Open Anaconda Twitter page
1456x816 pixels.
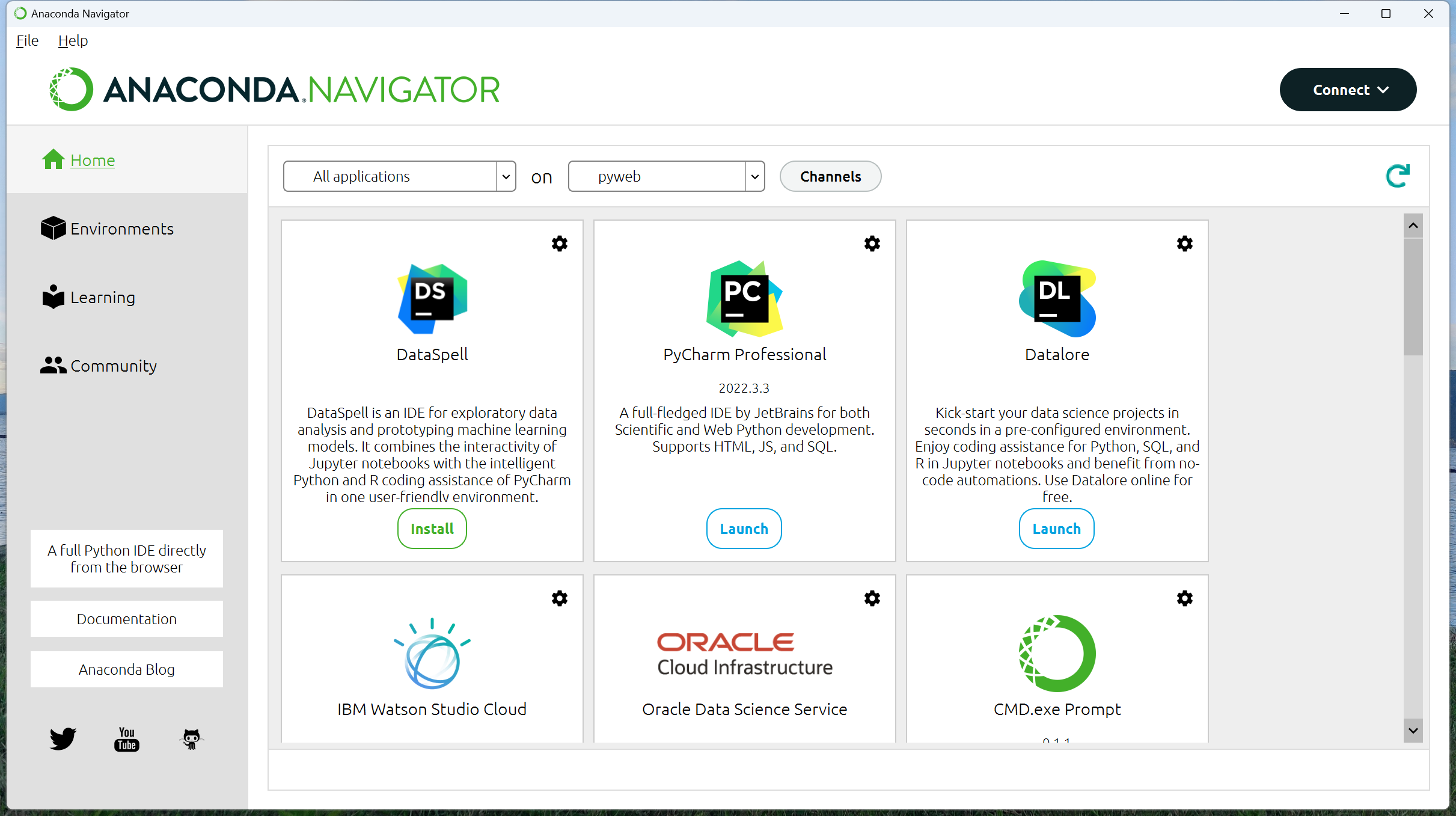click(x=63, y=738)
